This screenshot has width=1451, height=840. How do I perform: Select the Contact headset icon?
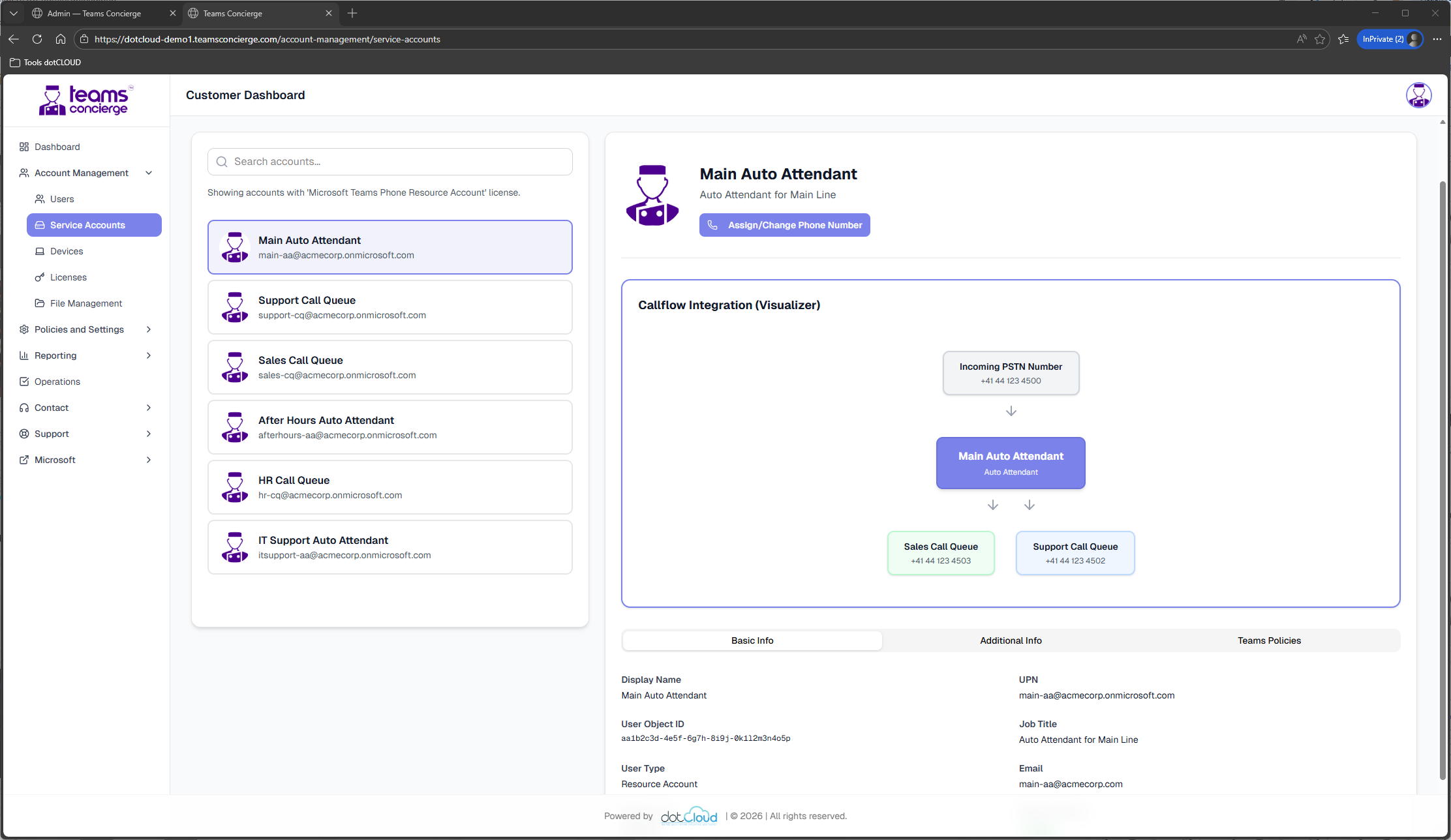point(24,408)
